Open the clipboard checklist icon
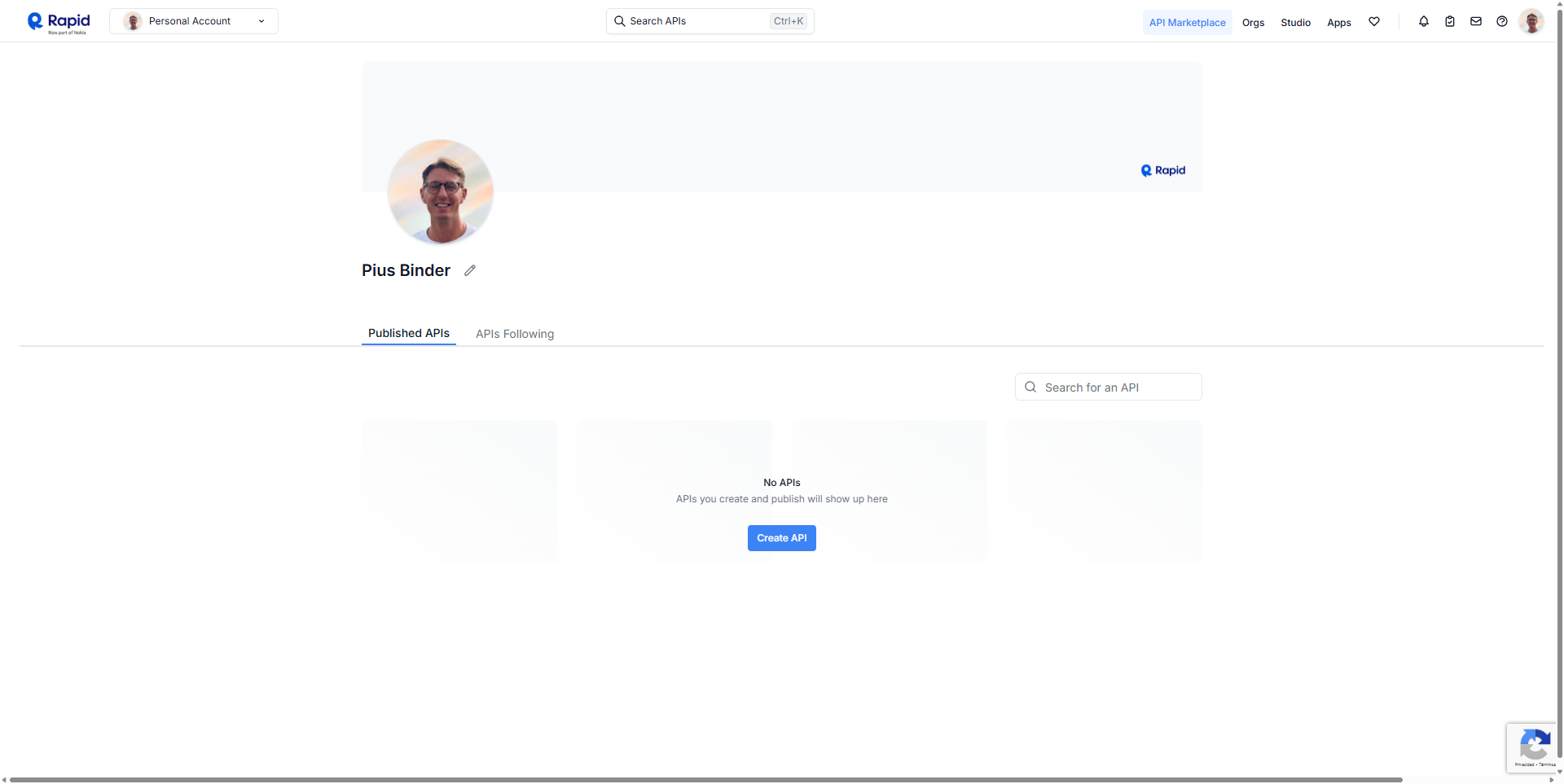The image size is (1564, 784). coord(1450,22)
